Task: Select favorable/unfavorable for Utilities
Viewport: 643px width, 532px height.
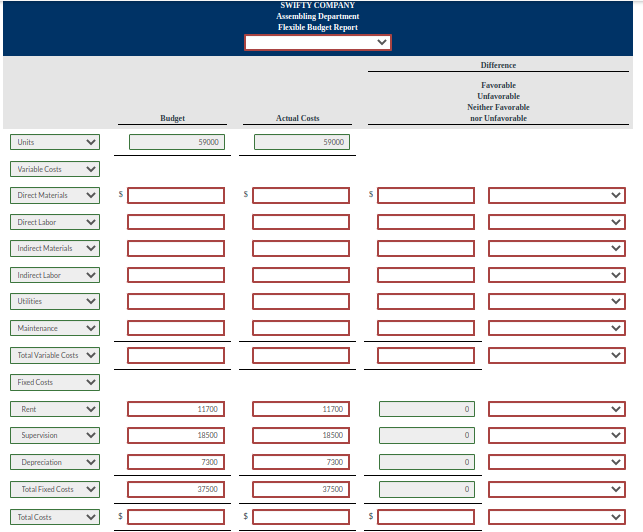Action: tap(556, 301)
